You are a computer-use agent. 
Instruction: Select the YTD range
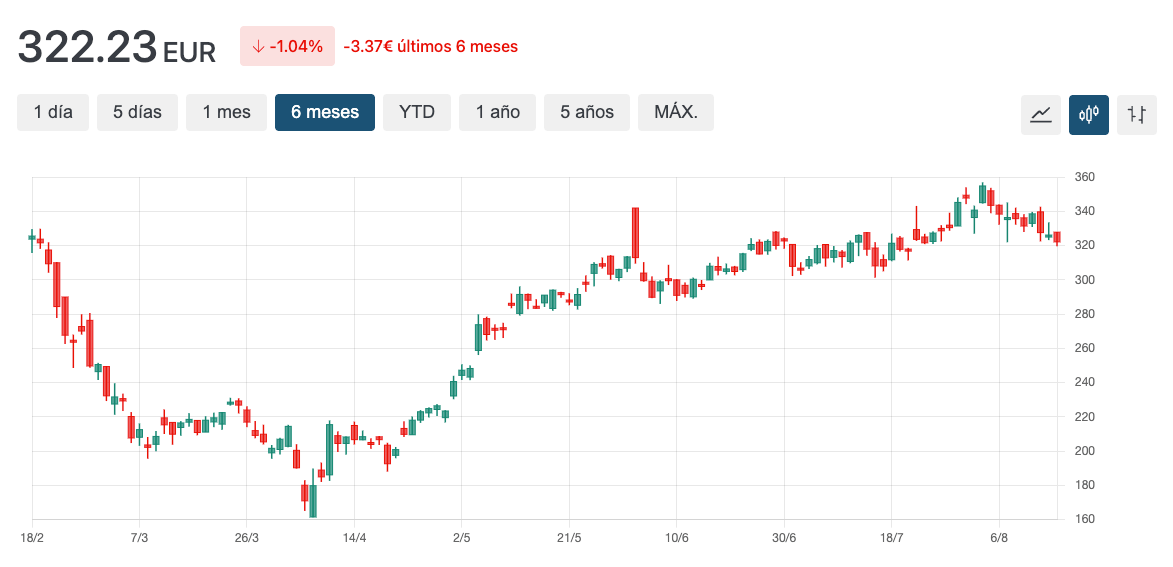(417, 112)
